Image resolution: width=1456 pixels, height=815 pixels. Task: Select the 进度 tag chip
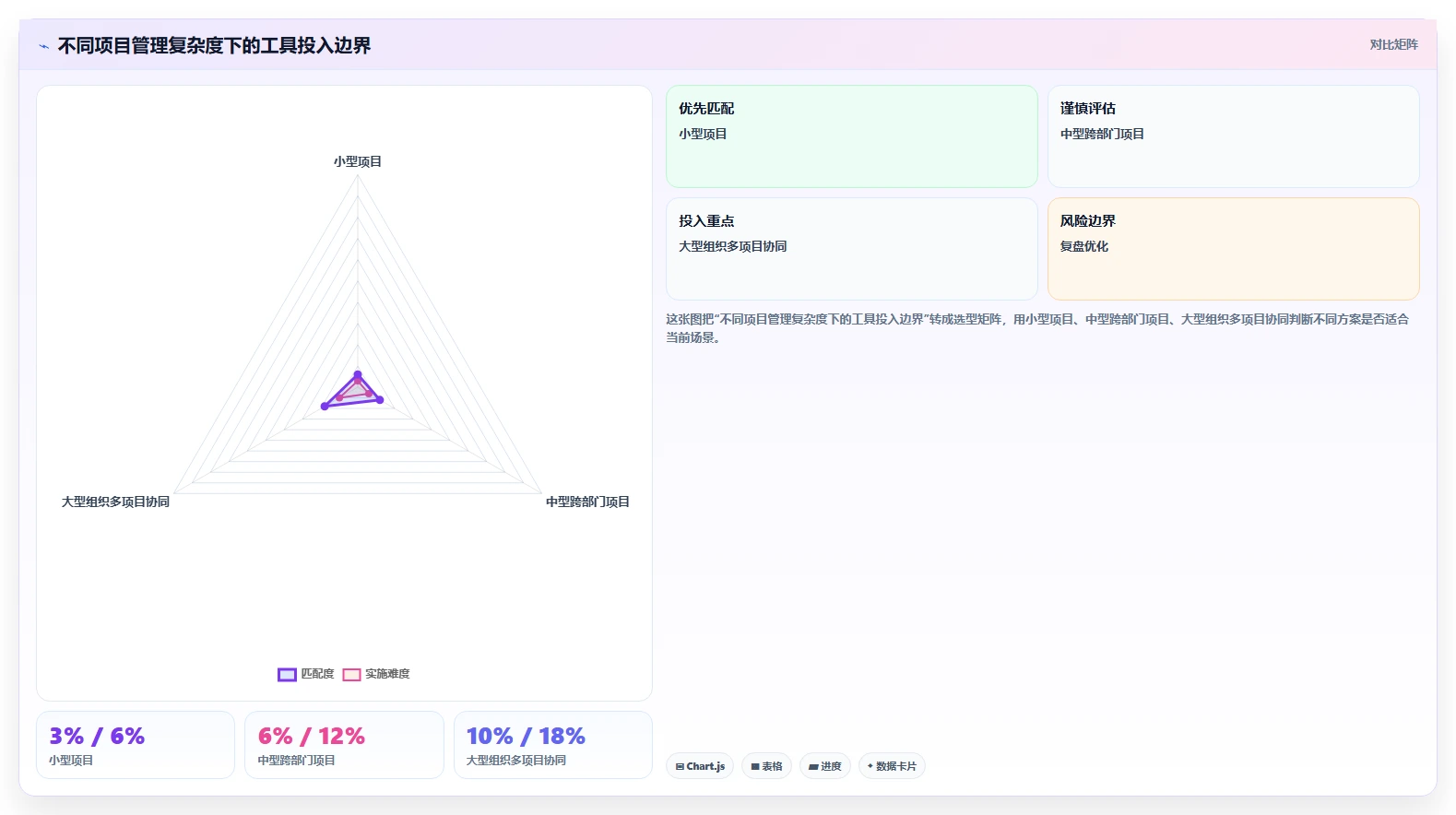tap(825, 766)
